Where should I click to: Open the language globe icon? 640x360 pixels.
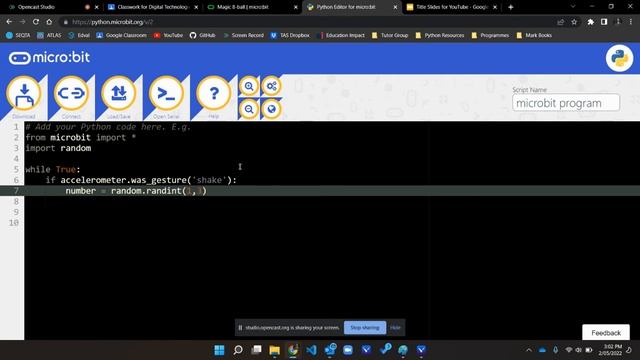click(x=271, y=109)
